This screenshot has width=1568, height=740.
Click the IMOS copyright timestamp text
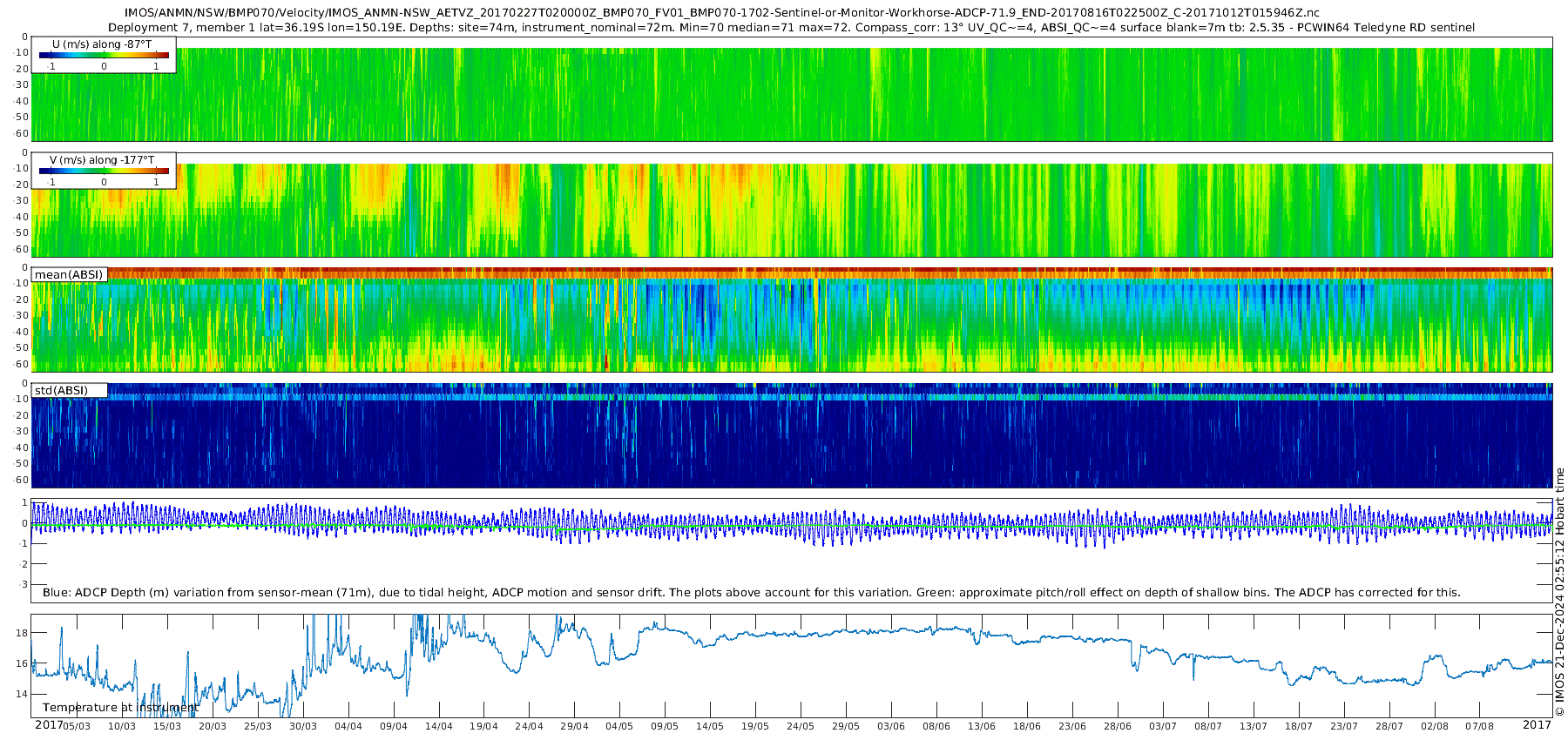tap(1559, 592)
